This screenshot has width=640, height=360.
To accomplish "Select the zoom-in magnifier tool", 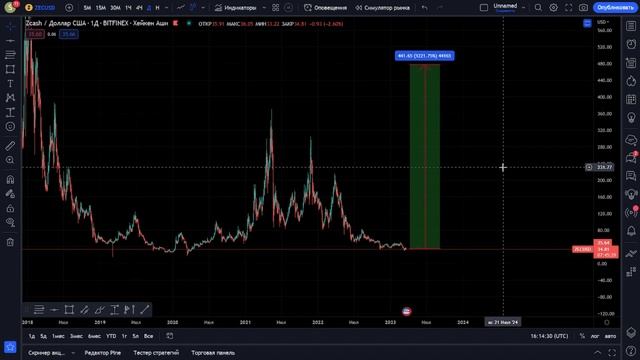I will (10, 160).
